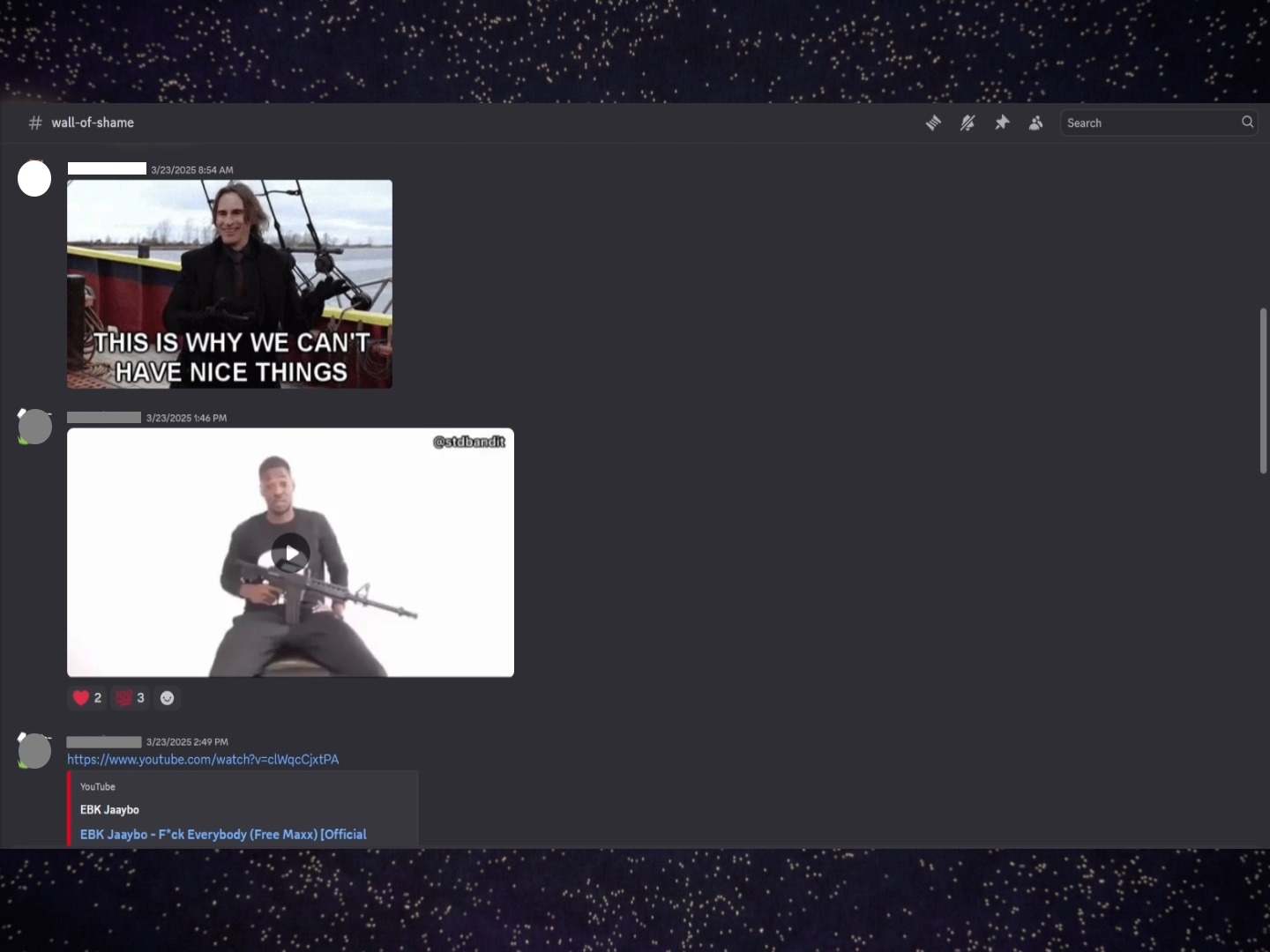The width and height of the screenshot is (1270, 952).
Task: Toggle the red reaction with count 3
Action: [131, 698]
